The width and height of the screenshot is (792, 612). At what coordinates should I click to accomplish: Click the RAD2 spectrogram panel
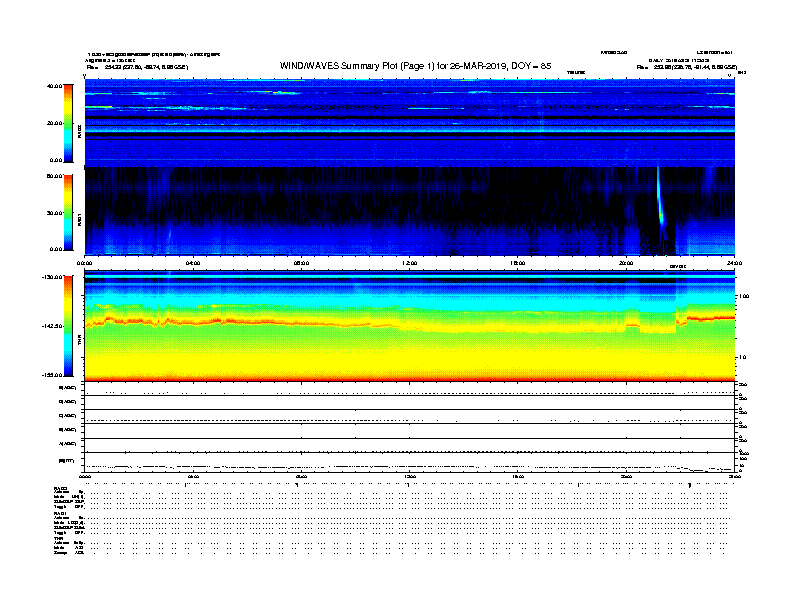tap(410, 122)
